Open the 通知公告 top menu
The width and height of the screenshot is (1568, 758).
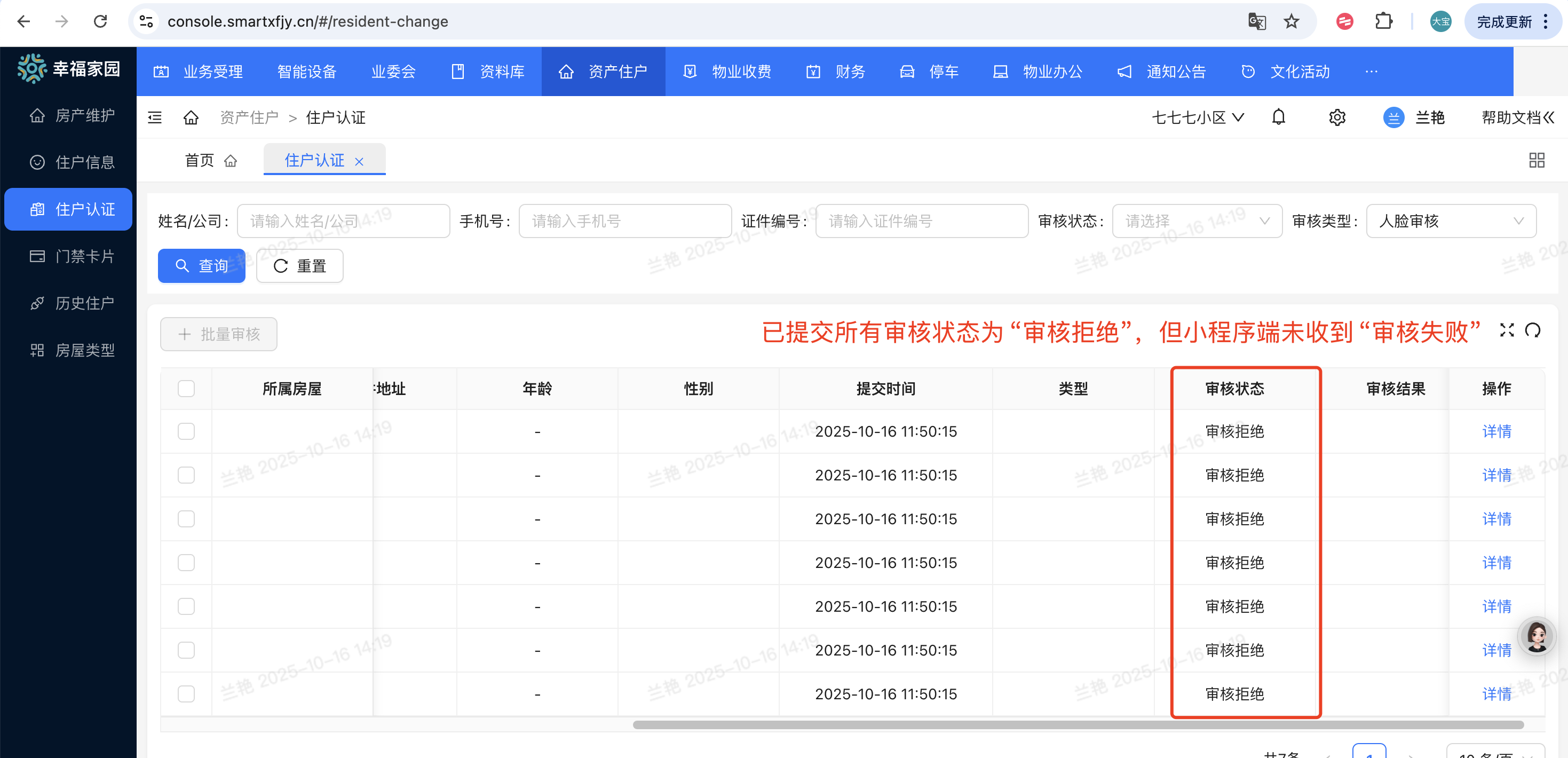[x=1161, y=71]
